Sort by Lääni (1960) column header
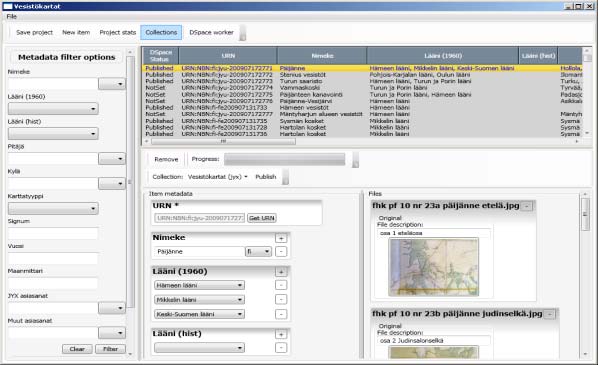The image size is (598, 365). pos(443,56)
